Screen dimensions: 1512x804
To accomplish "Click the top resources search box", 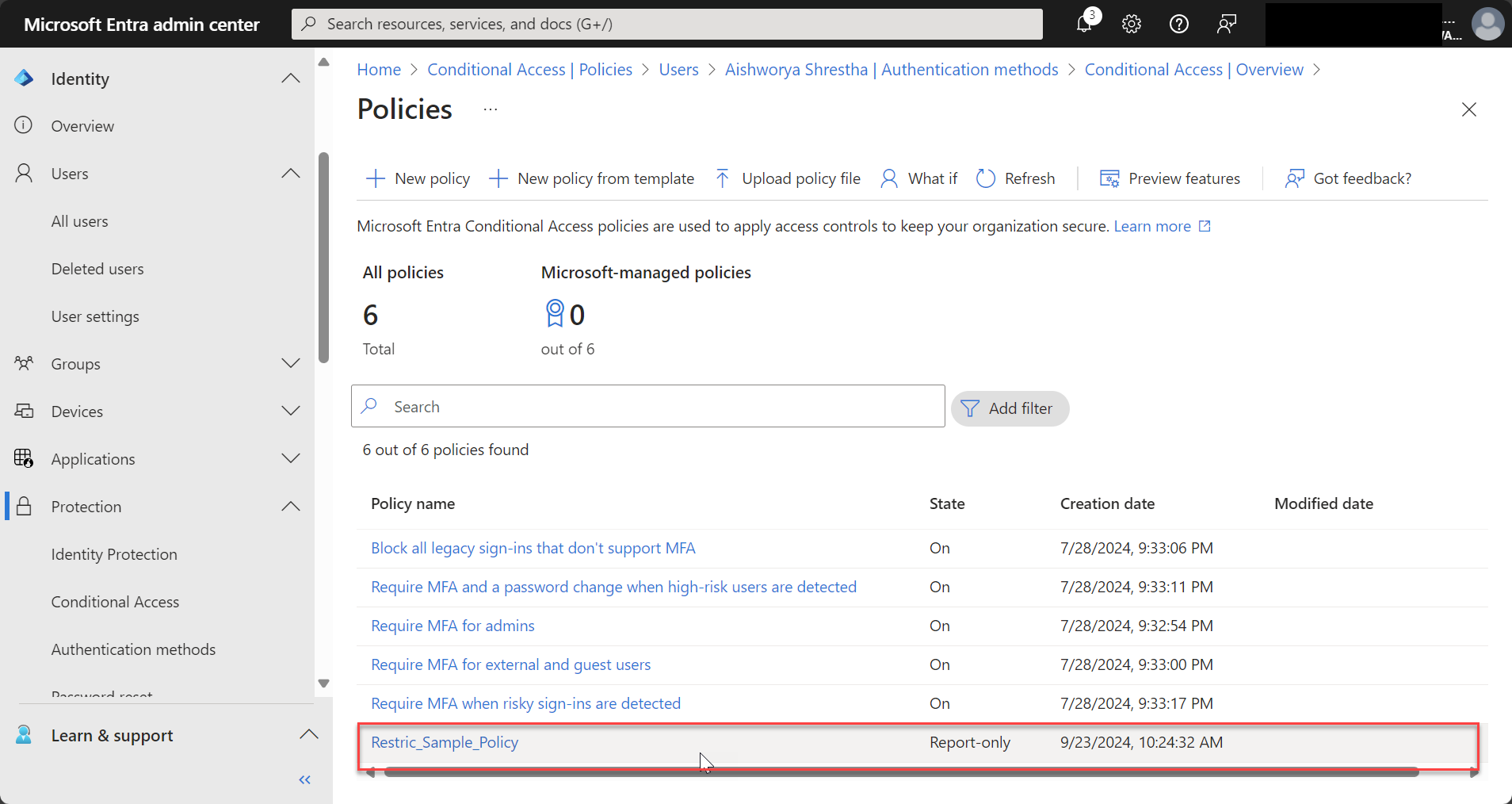I will [667, 24].
